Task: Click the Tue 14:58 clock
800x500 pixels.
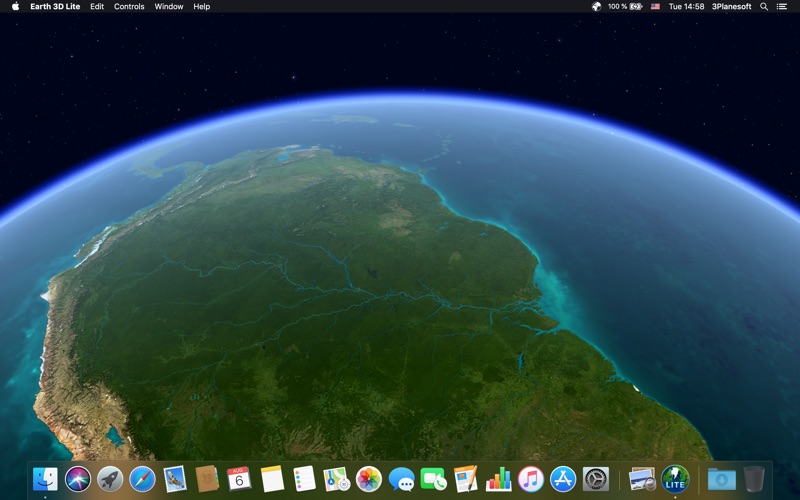Action: point(686,7)
